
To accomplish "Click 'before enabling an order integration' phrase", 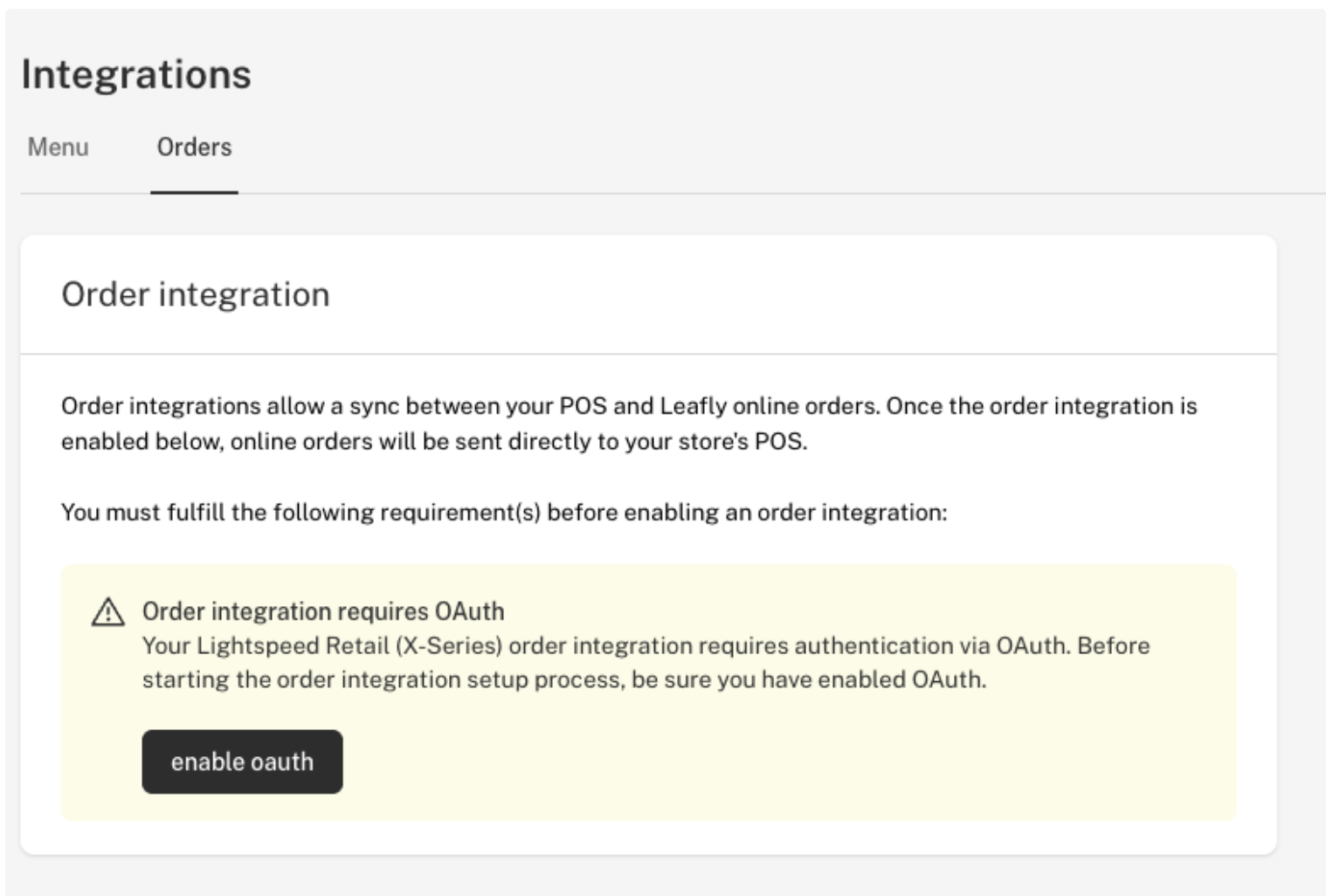I will click(x=747, y=512).
